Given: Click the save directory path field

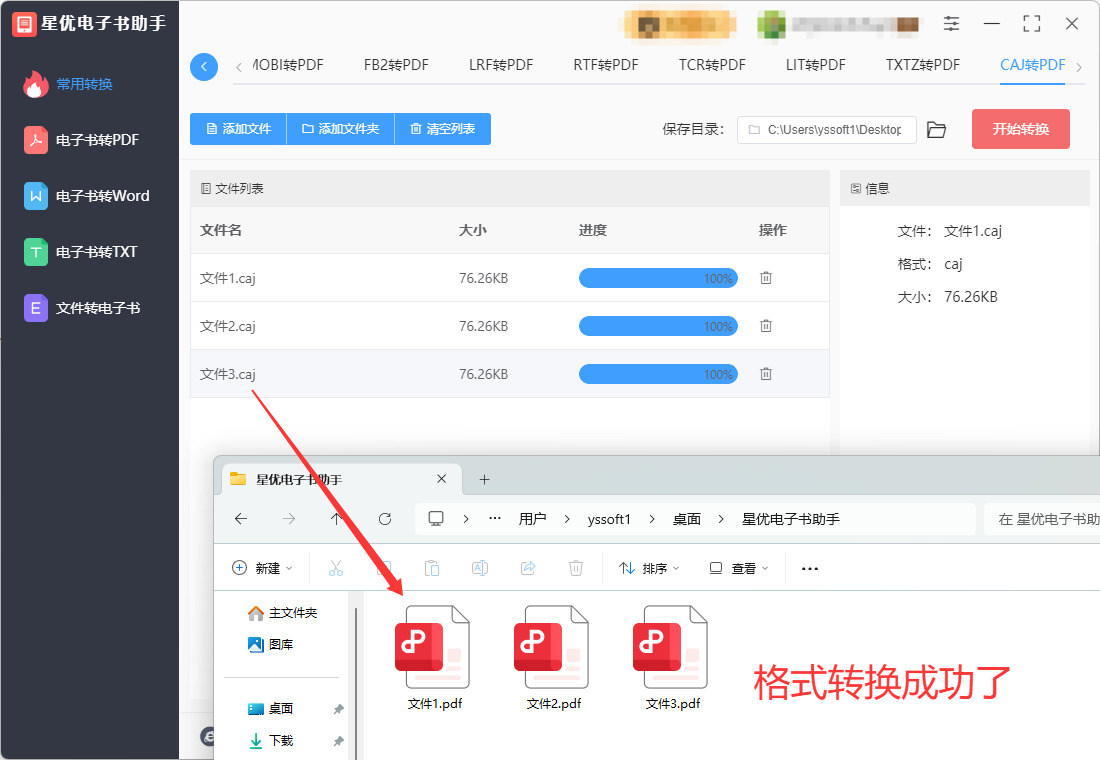Looking at the screenshot, I should point(826,130).
